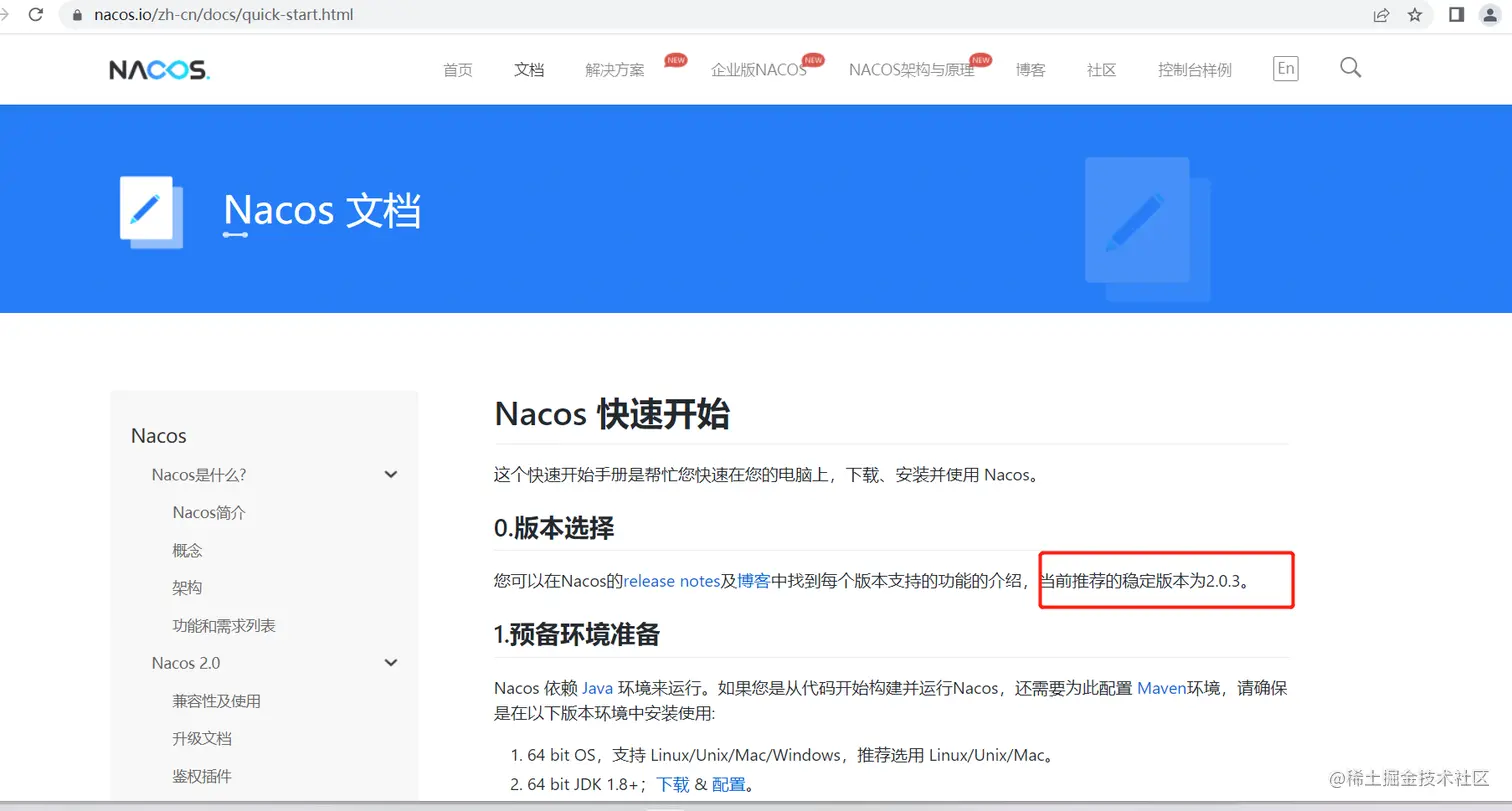Screen dimensions: 1512x811
Task: Select 鉴权插件 in the sidebar
Action: [202, 776]
